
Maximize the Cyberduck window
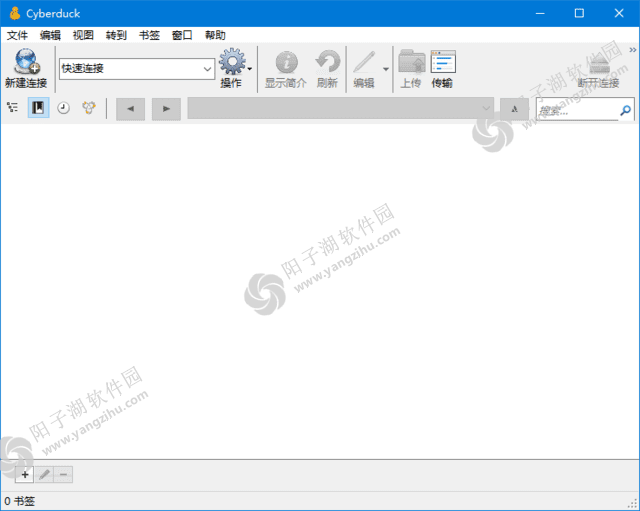pyautogui.click(x=579, y=13)
